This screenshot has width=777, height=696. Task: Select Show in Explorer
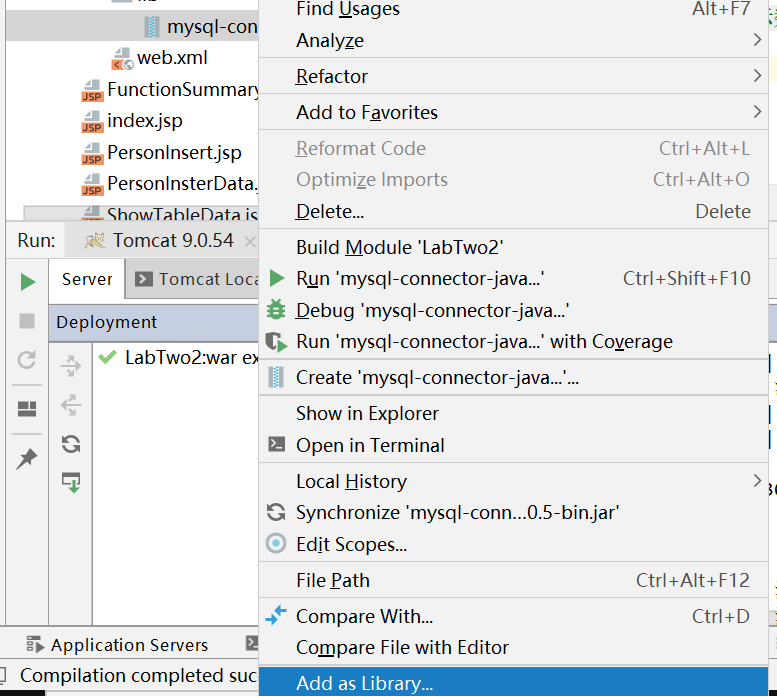[513, 414]
